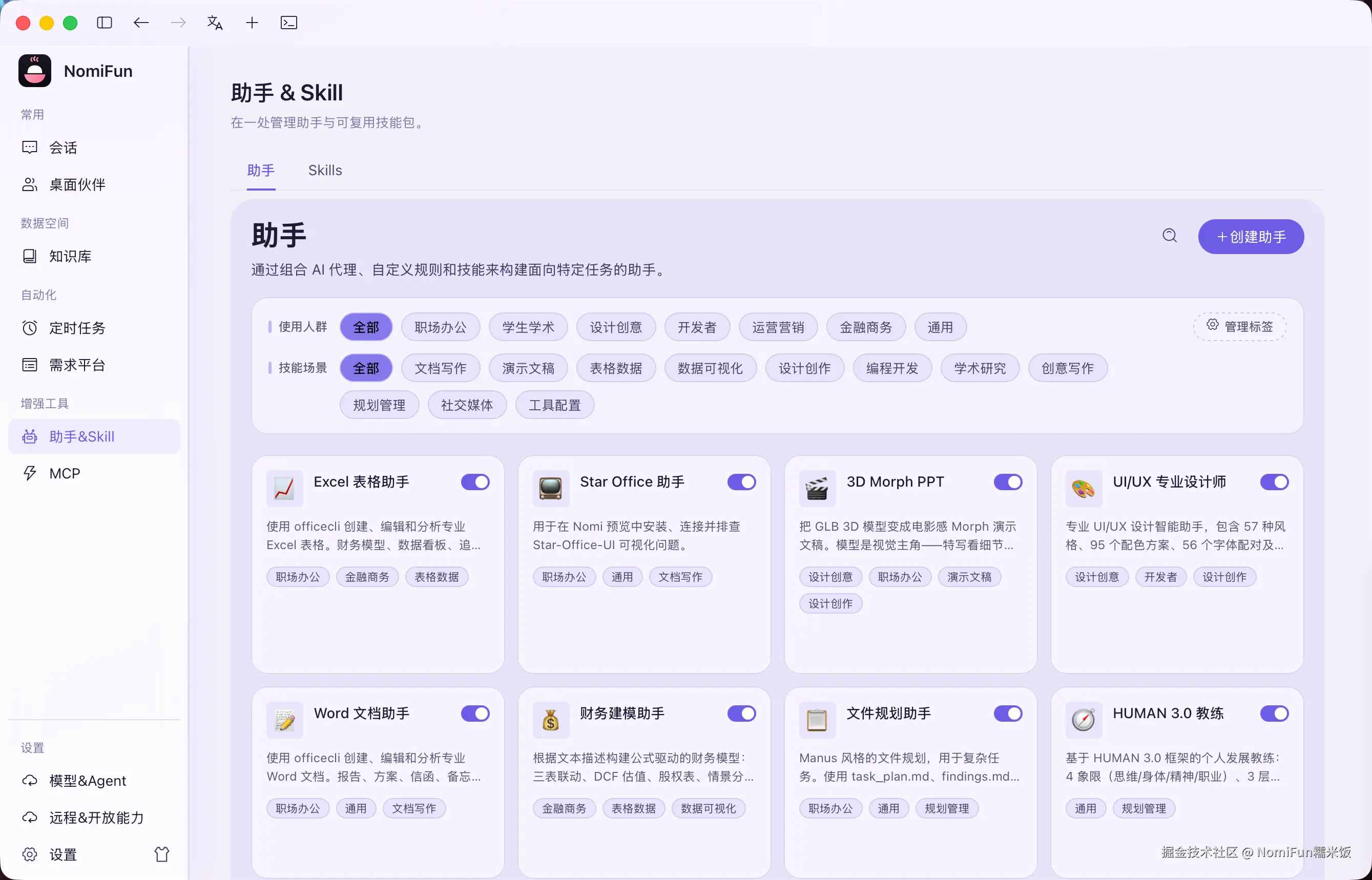
Task: Select 全部 in 技能场景 filter
Action: pyautogui.click(x=366, y=368)
